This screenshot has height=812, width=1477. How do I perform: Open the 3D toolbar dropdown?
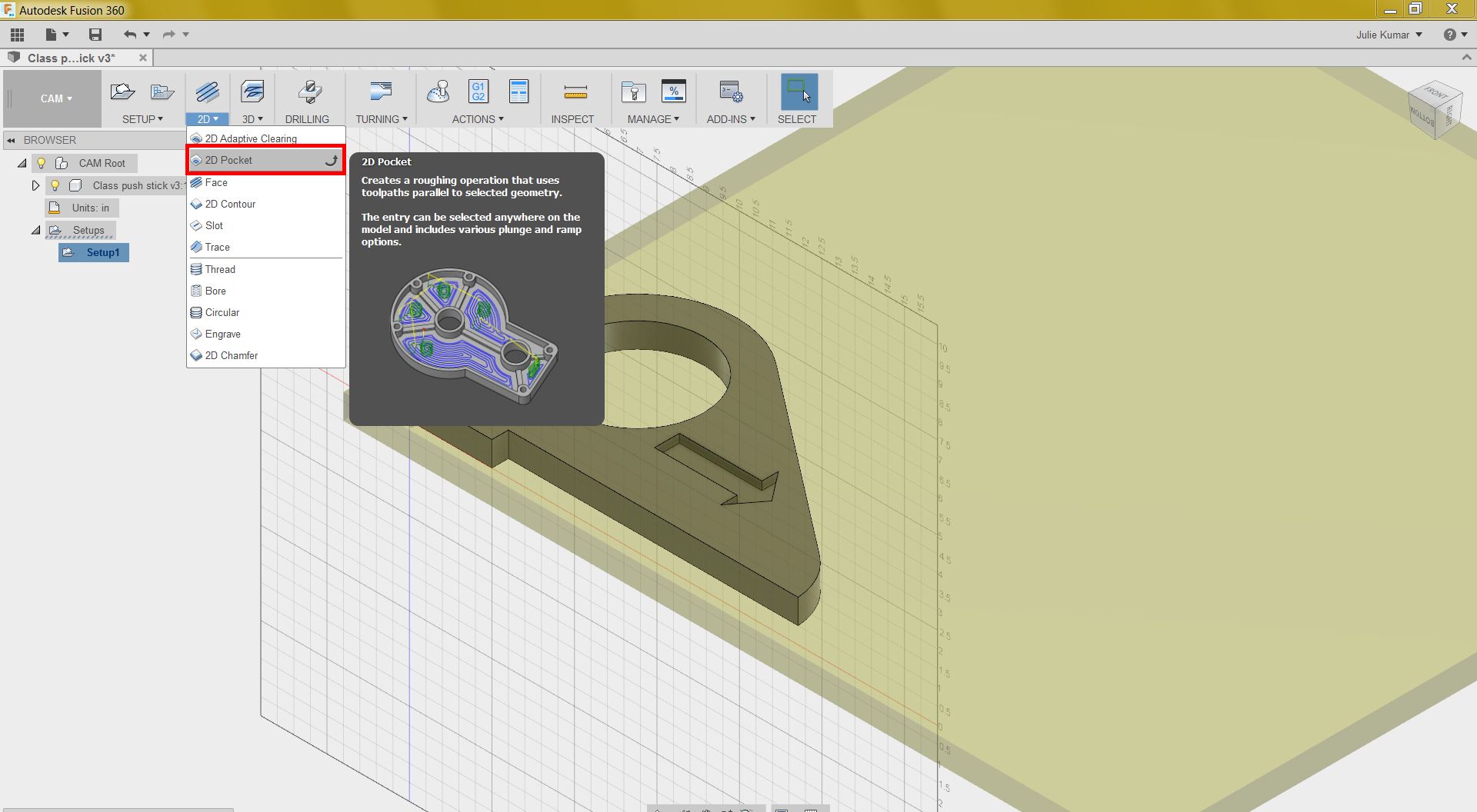[252, 119]
